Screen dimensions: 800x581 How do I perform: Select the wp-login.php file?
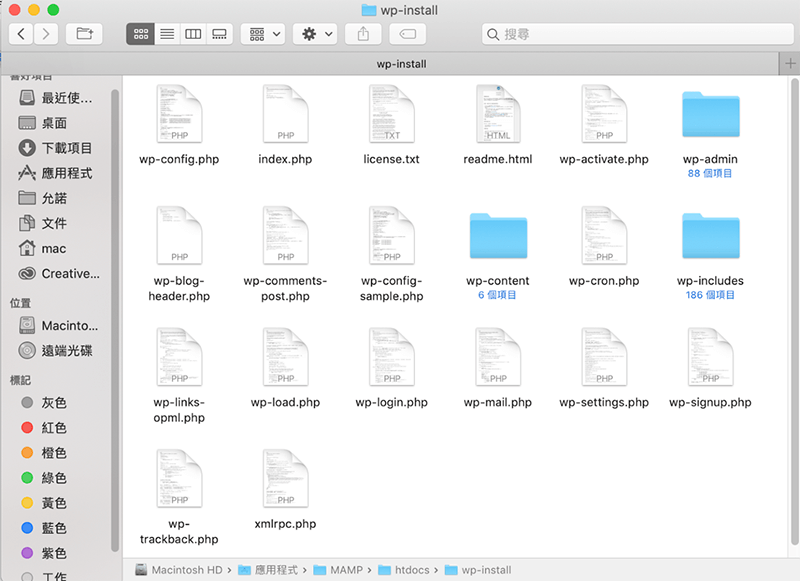(391, 368)
